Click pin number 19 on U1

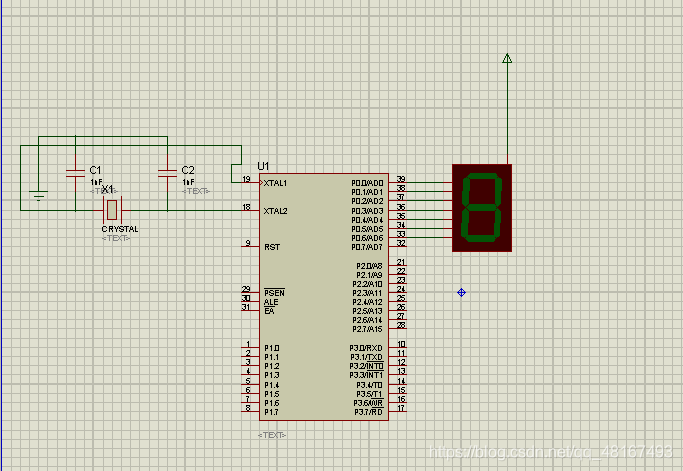click(x=247, y=179)
